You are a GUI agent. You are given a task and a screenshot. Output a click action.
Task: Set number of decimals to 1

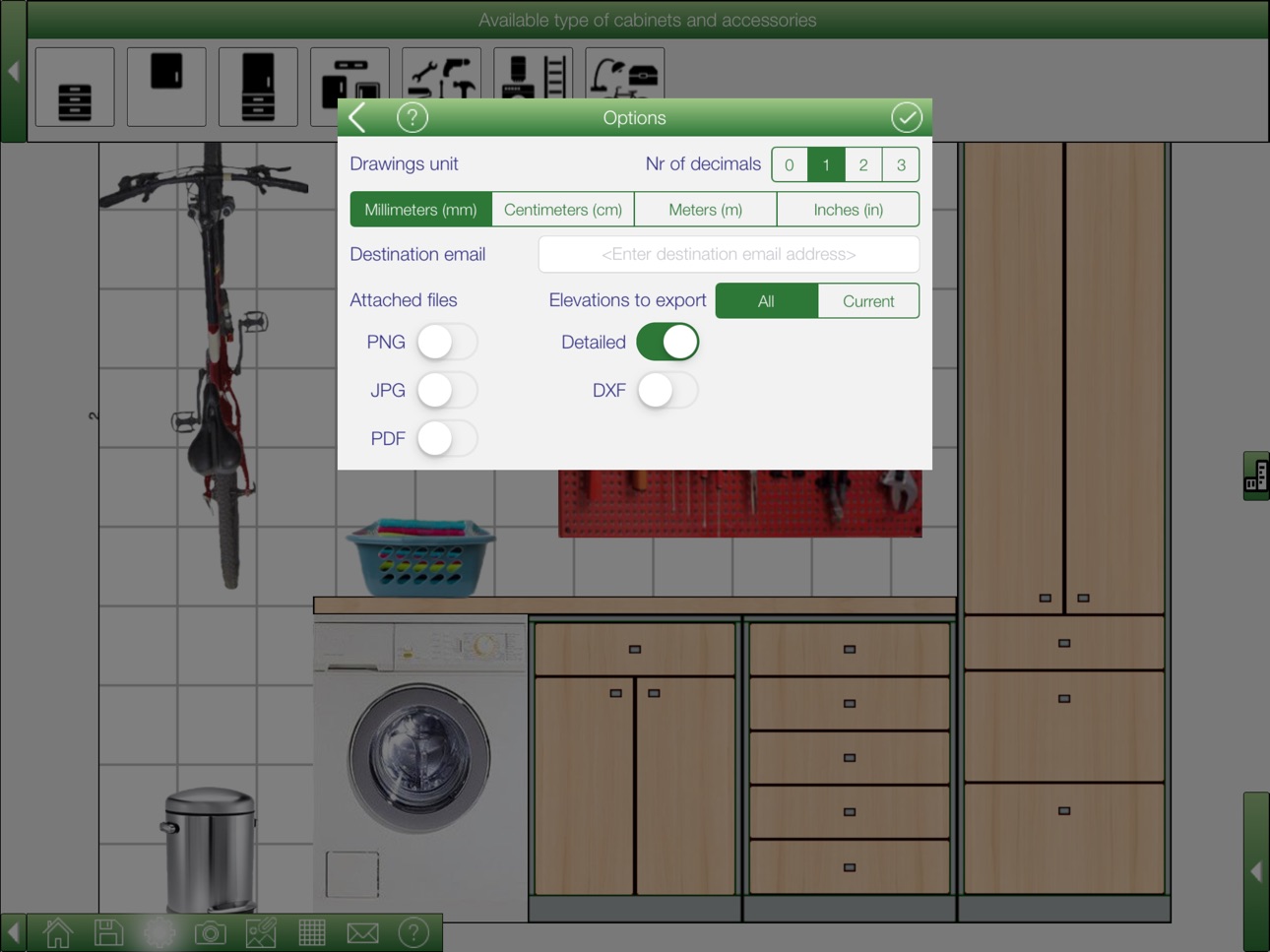pyautogui.click(x=826, y=165)
